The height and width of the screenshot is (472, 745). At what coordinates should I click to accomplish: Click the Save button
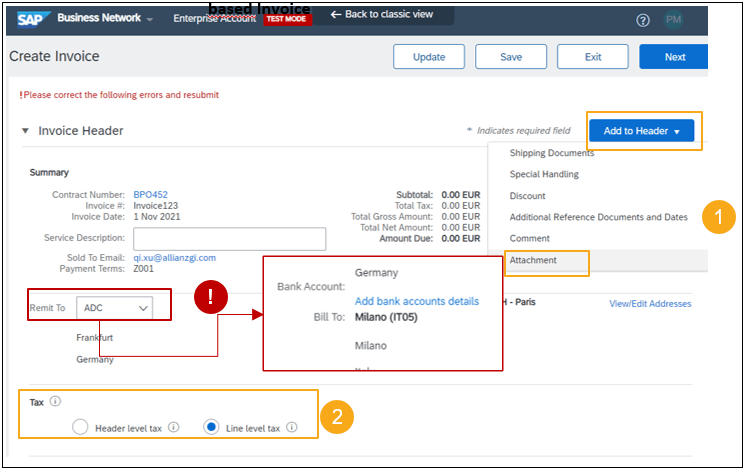pyautogui.click(x=511, y=57)
